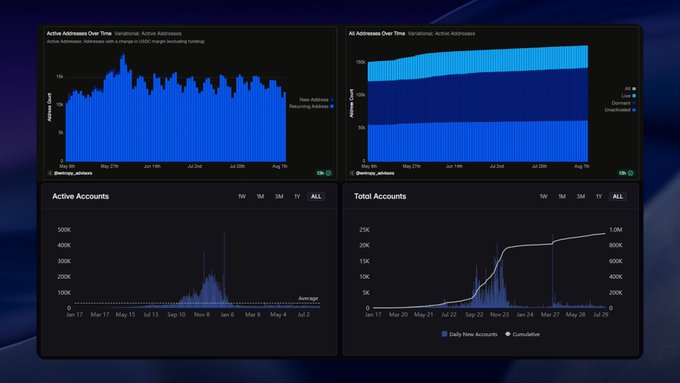Open Variational: Active Addresses link in Active Addresses panel
This screenshot has height=383, width=680.
[x=148, y=33]
